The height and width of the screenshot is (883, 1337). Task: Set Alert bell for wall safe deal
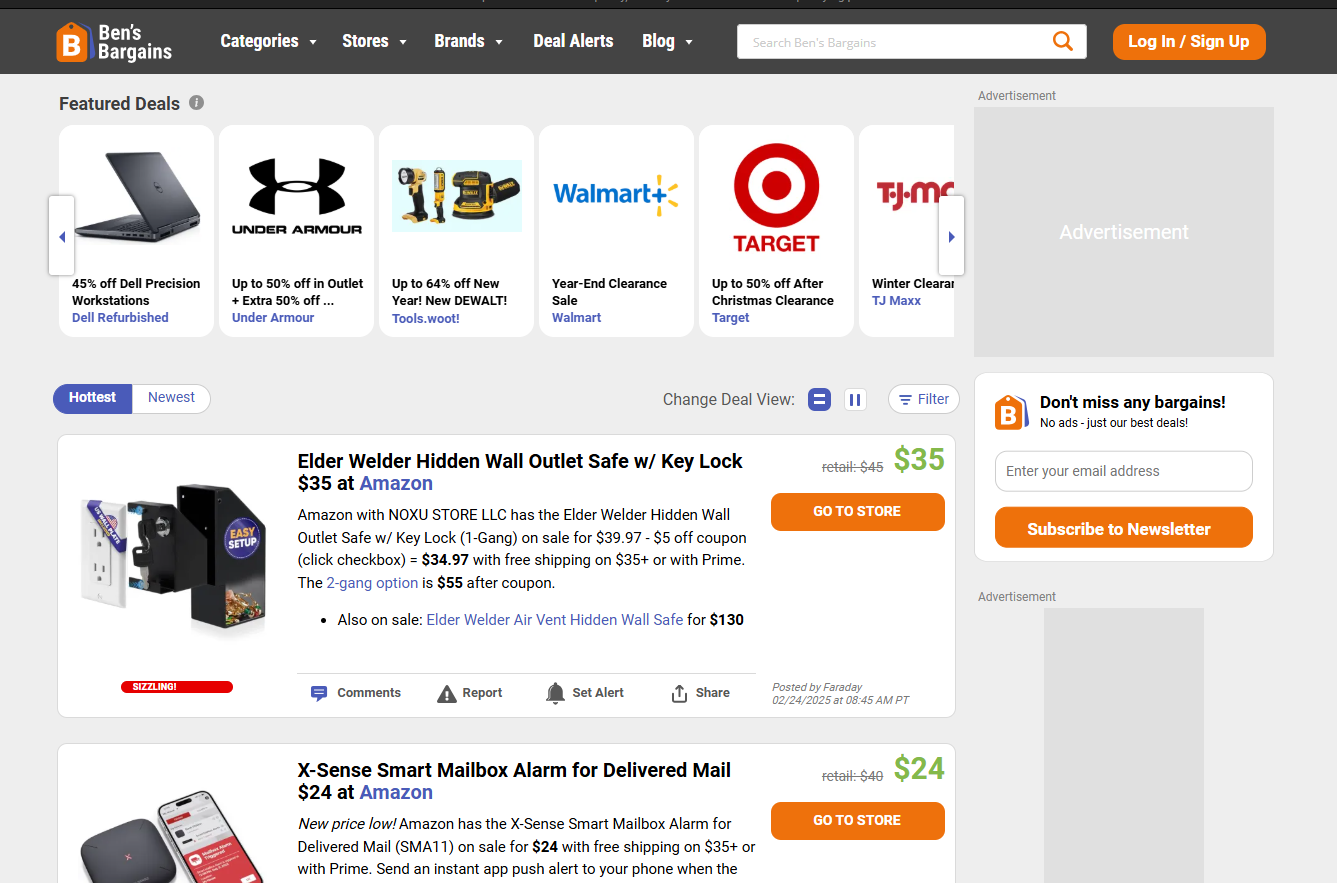(x=585, y=693)
